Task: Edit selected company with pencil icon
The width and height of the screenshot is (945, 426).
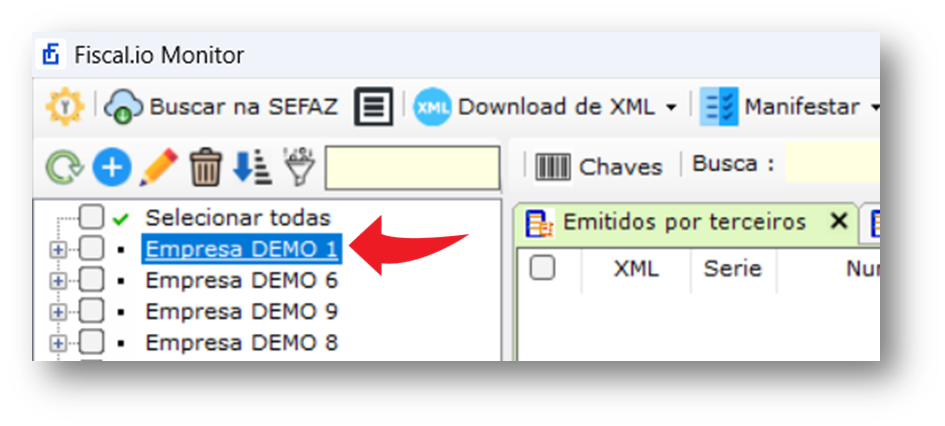Action: click(x=158, y=167)
